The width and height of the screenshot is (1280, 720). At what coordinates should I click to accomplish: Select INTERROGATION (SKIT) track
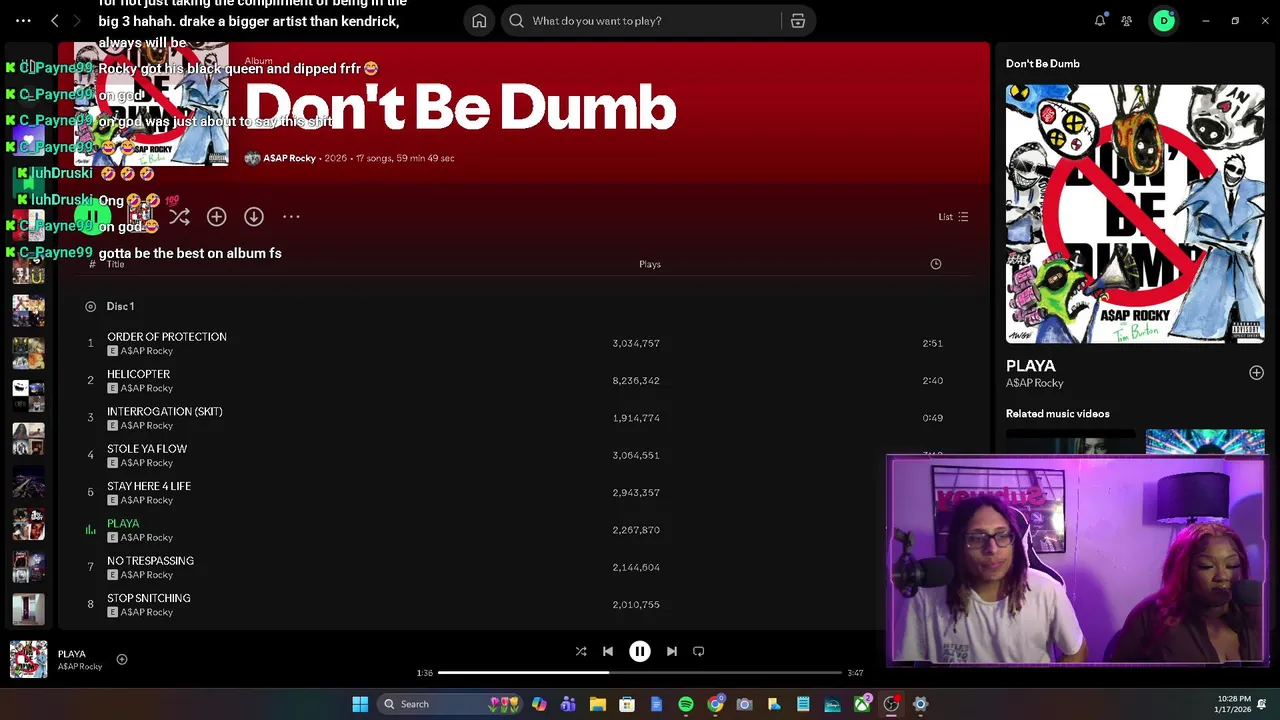[x=165, y=411]
